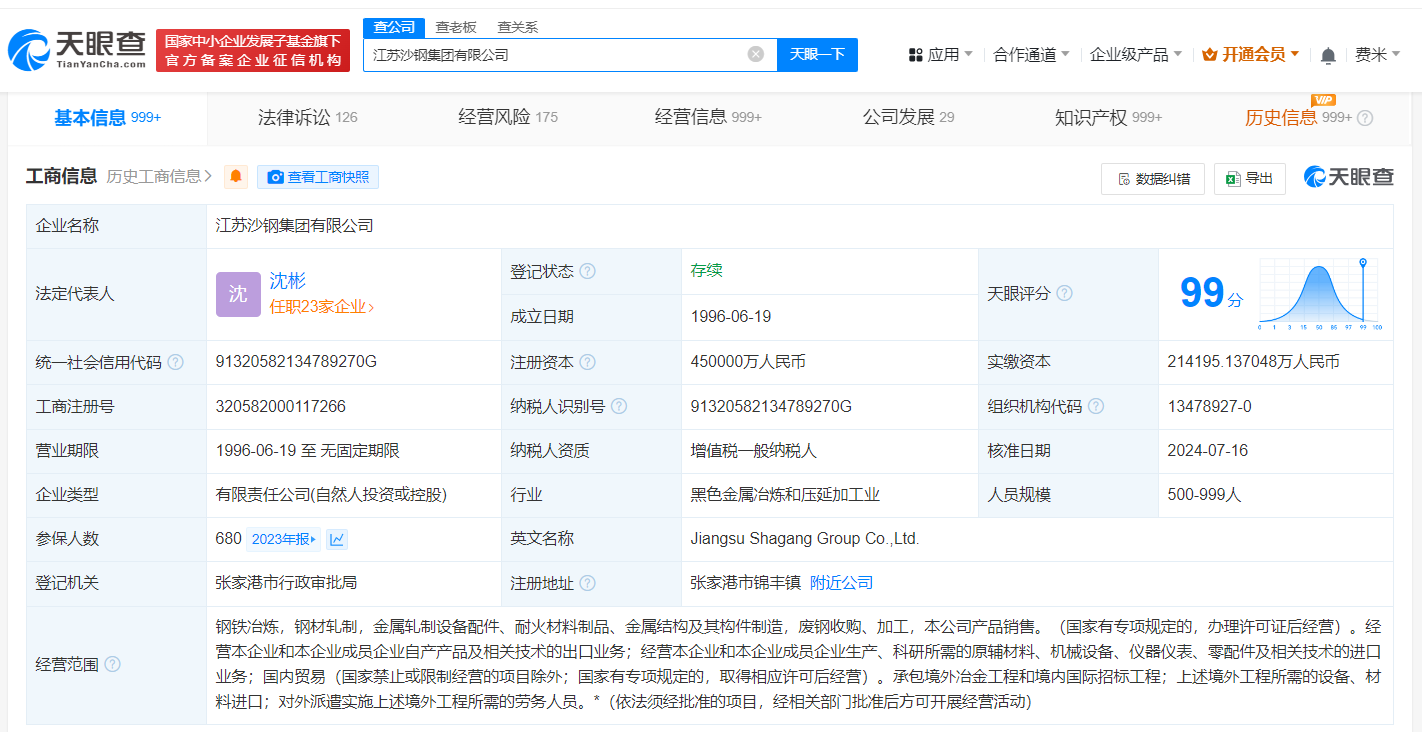This screenshot has width=1422, height=732.
Task: Open the trend chart icon next to 2023年报
Action: click(337, 539)
